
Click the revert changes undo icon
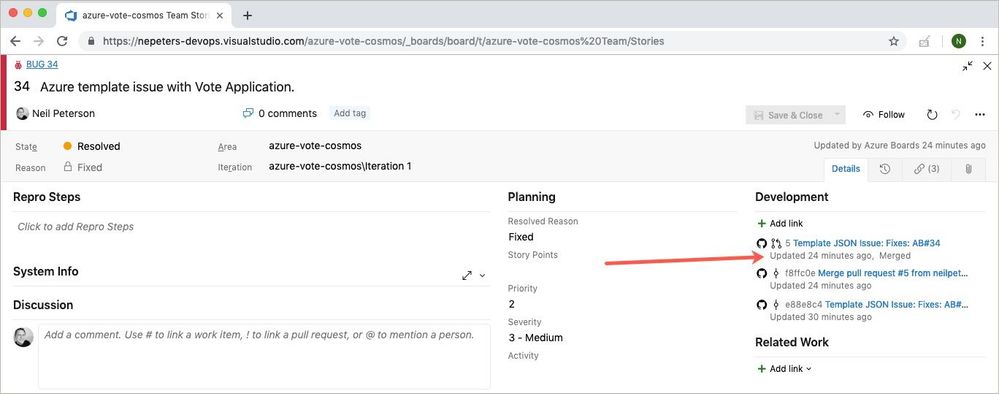956,115
